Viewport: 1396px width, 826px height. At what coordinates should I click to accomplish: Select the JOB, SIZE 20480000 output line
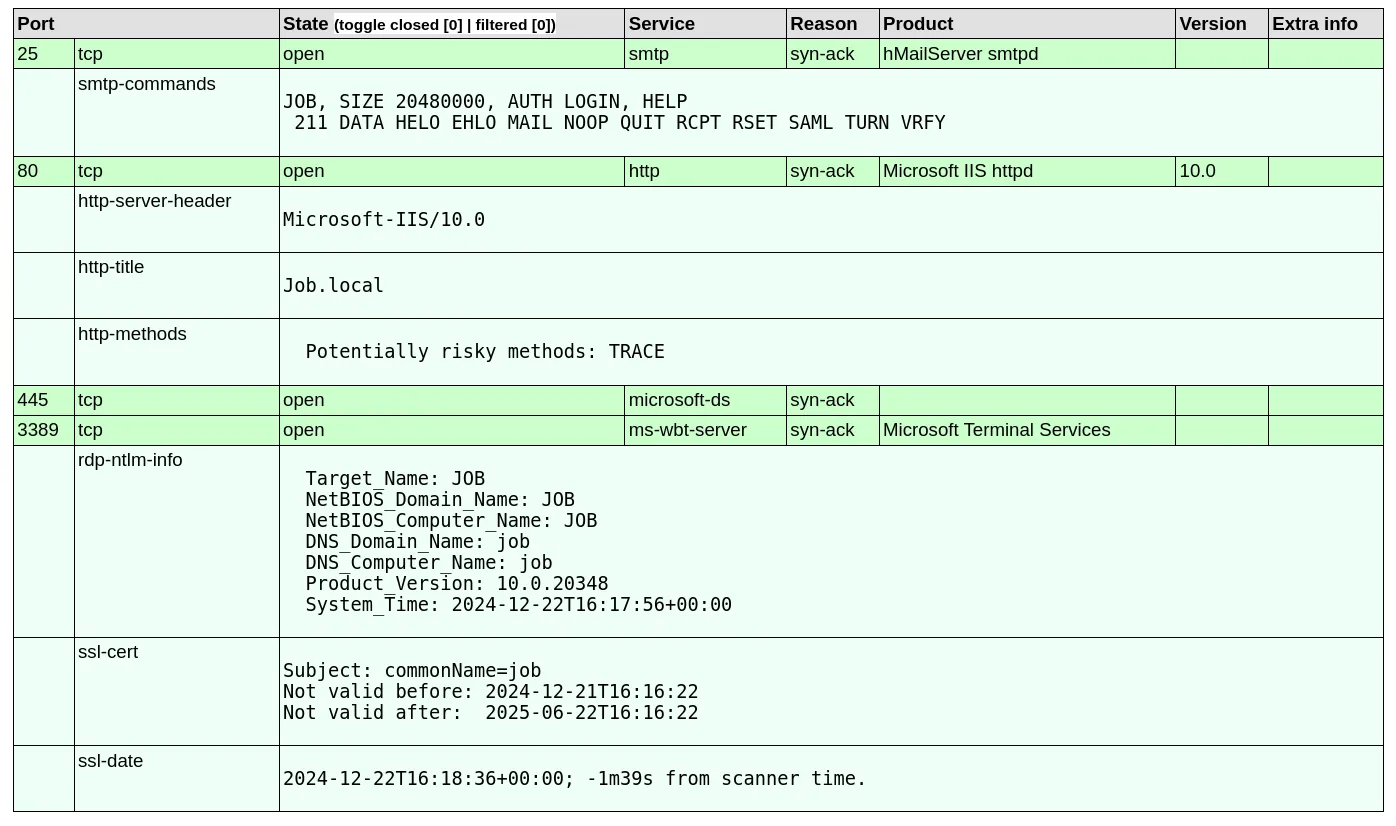click(x=485, y=102)
